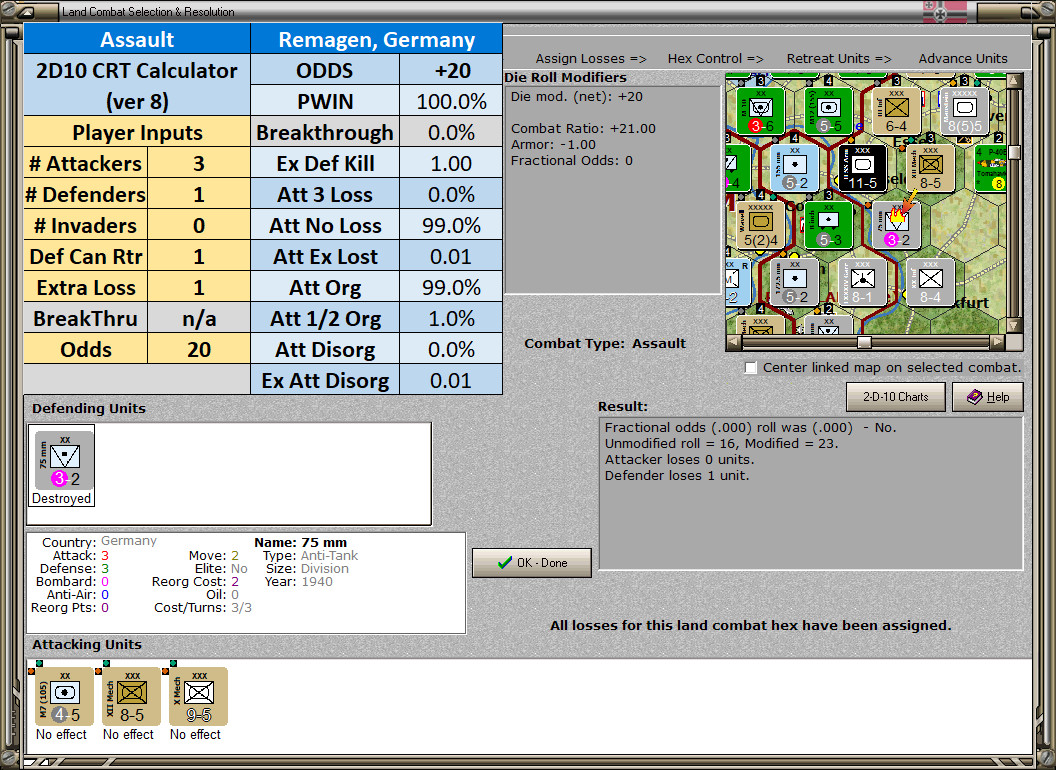Click the map horizontal scrollbar thumb
The image size is (1056, 770).
(864, 342)
